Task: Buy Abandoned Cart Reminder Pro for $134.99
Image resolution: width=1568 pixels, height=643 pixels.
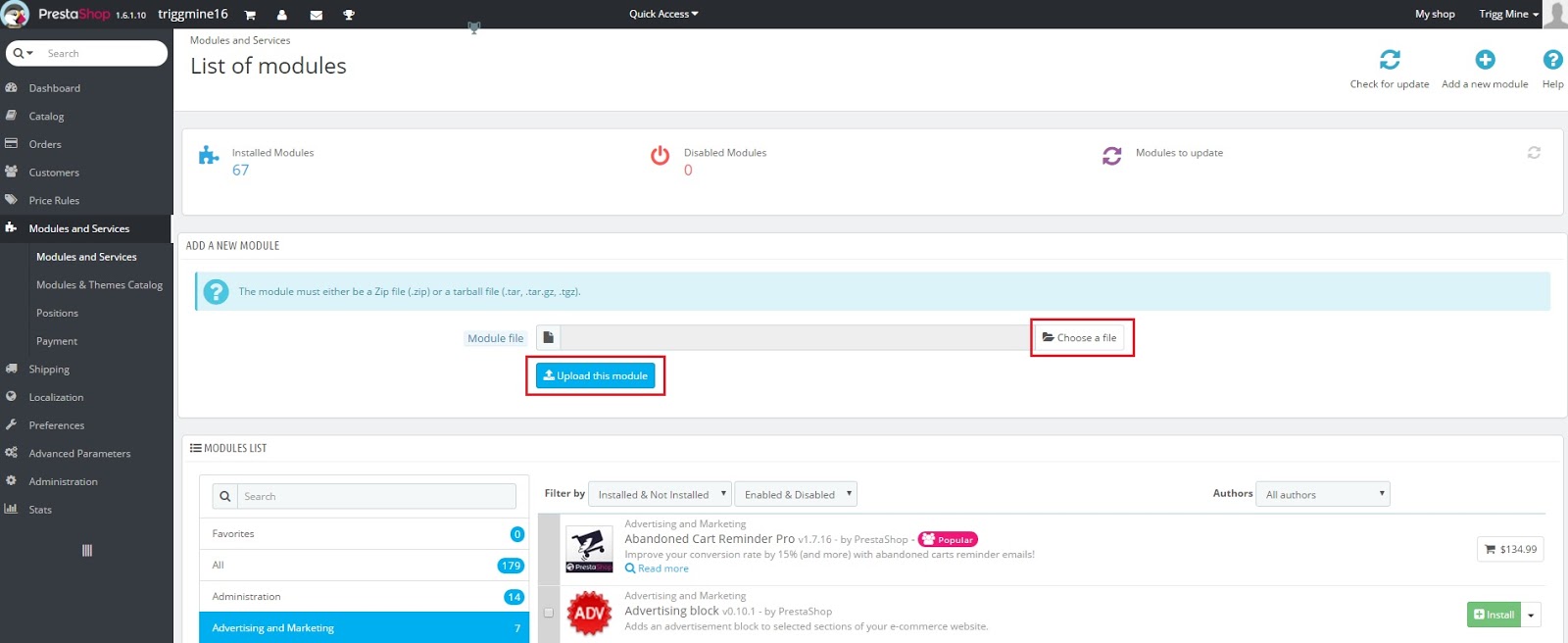Action: coord(1510,549)
